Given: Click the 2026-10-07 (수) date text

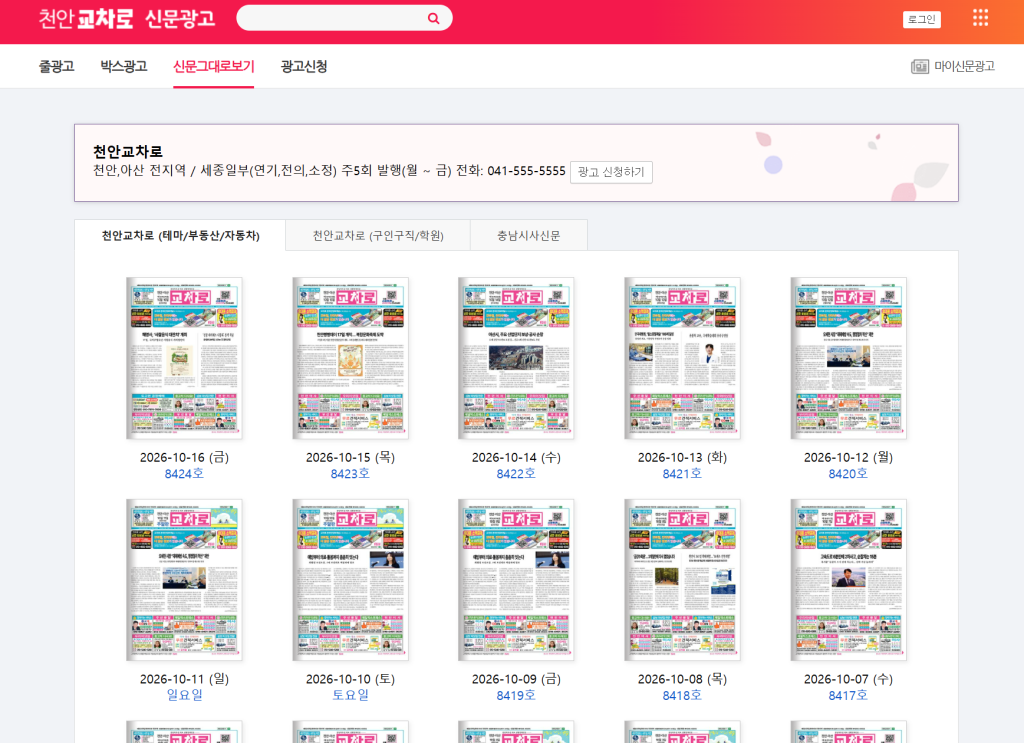Looking at the screenshot, I should pos(848,679).
